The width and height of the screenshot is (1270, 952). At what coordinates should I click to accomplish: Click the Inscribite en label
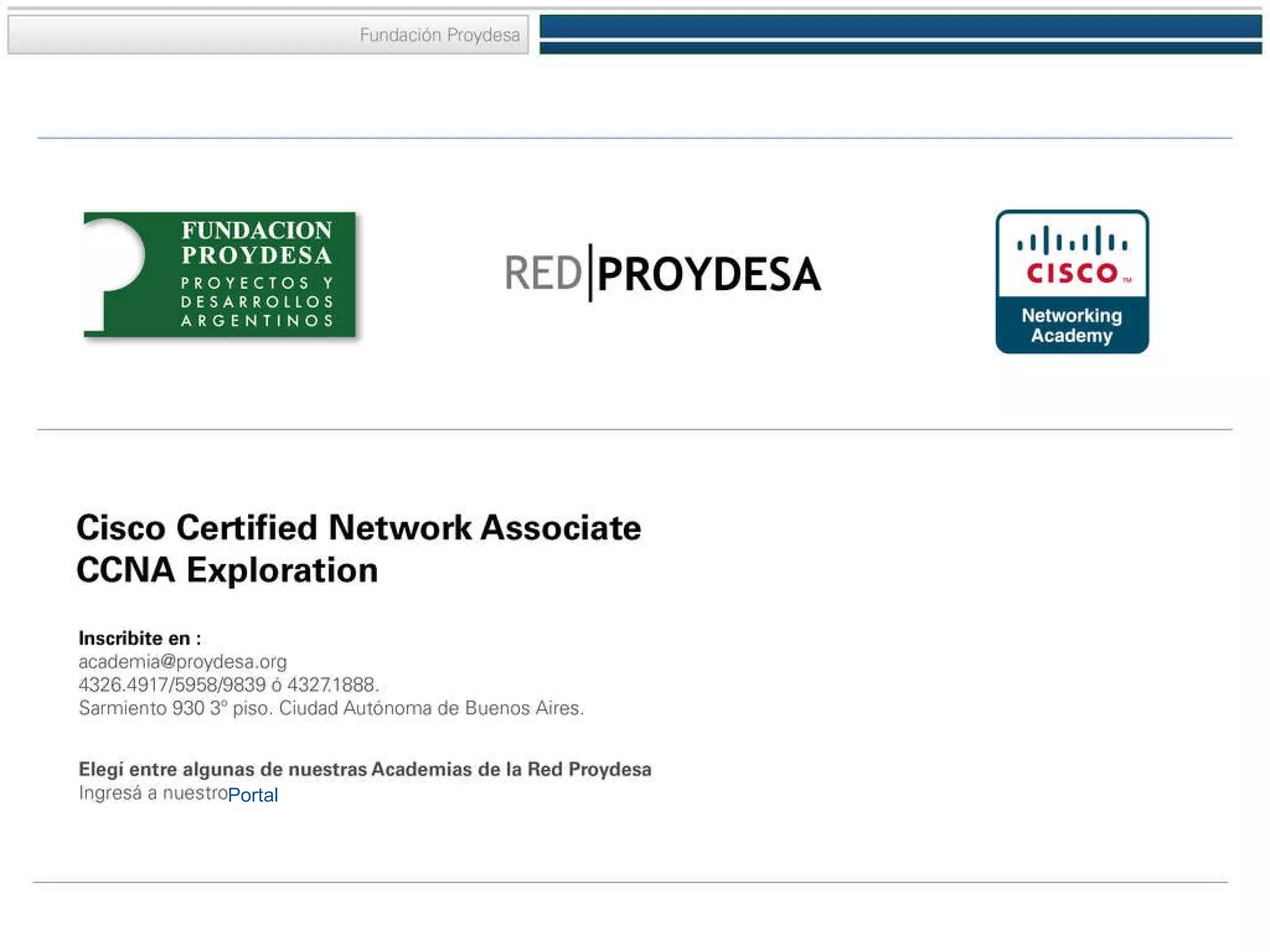pos(140,638)
